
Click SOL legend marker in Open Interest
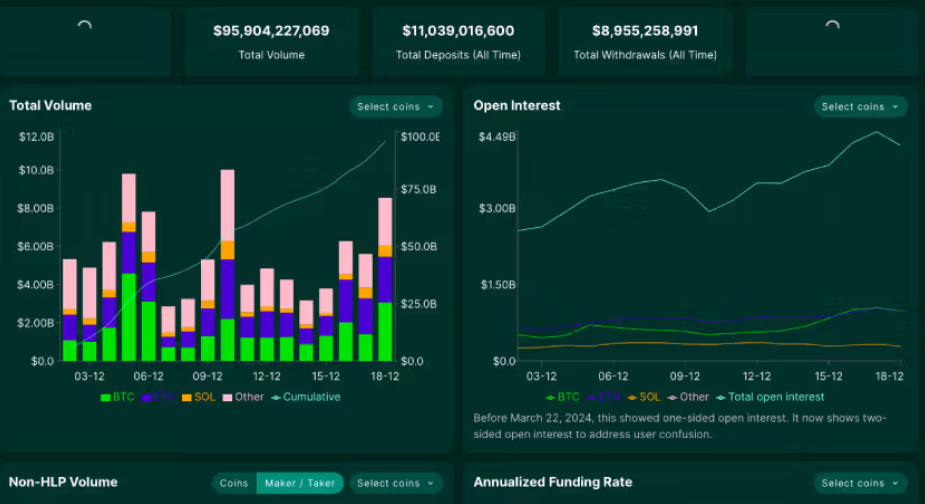click(x=632, y=398)
